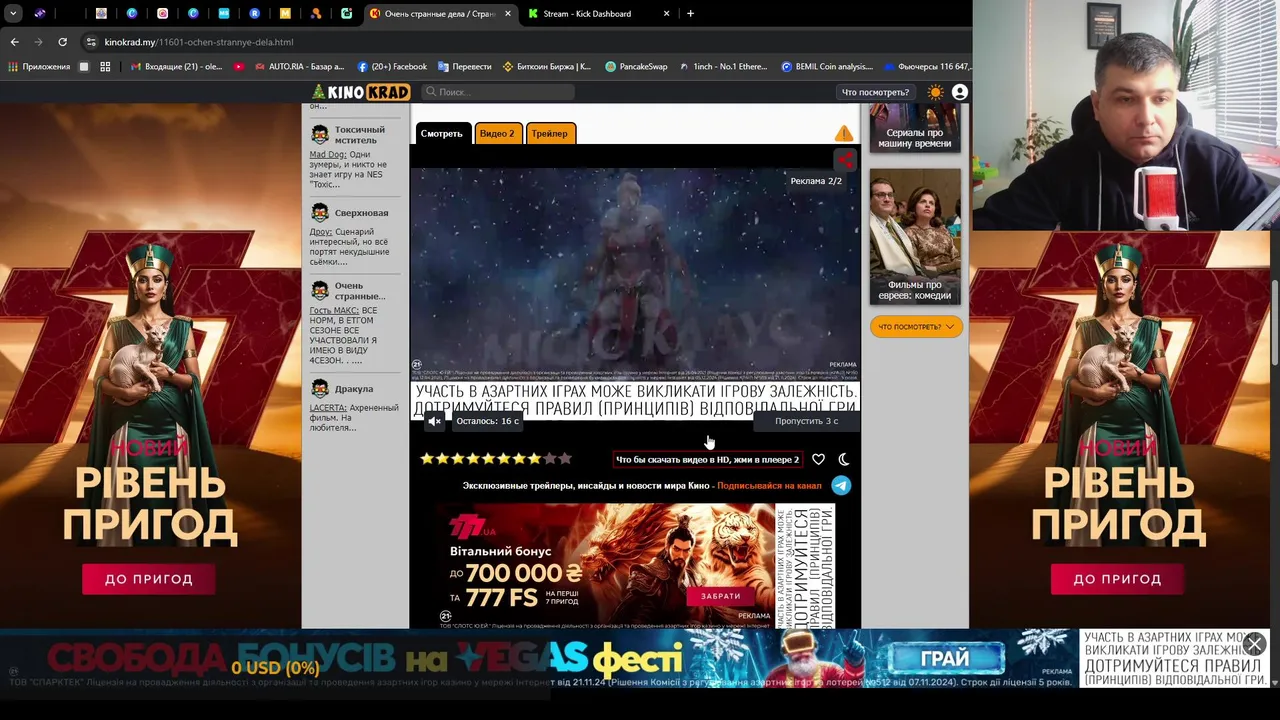
Task: Open Токсичный мститель comment title
Action: click(359, 135)
